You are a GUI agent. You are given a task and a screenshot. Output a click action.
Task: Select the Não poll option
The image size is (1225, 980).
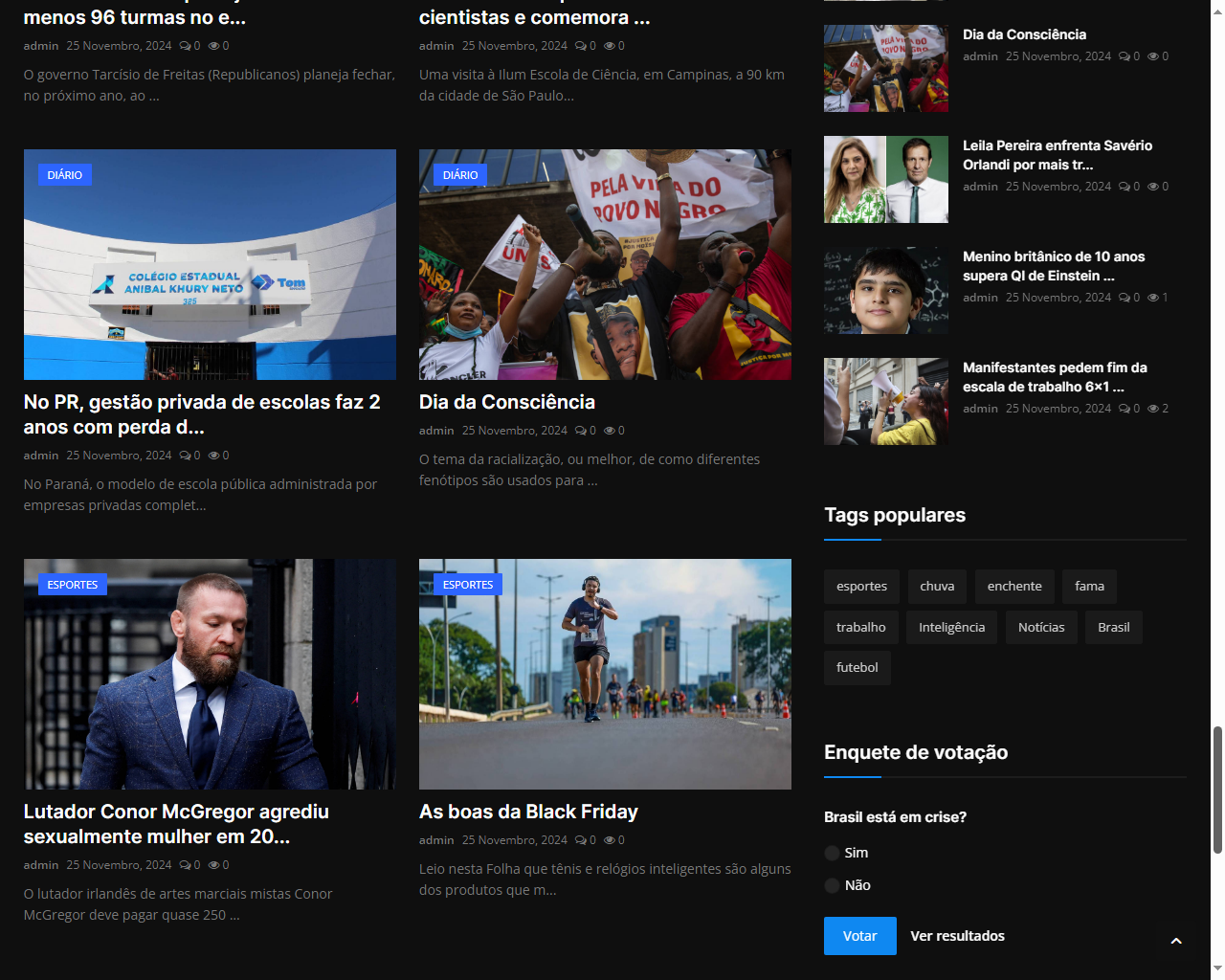[x=833, y=885]
